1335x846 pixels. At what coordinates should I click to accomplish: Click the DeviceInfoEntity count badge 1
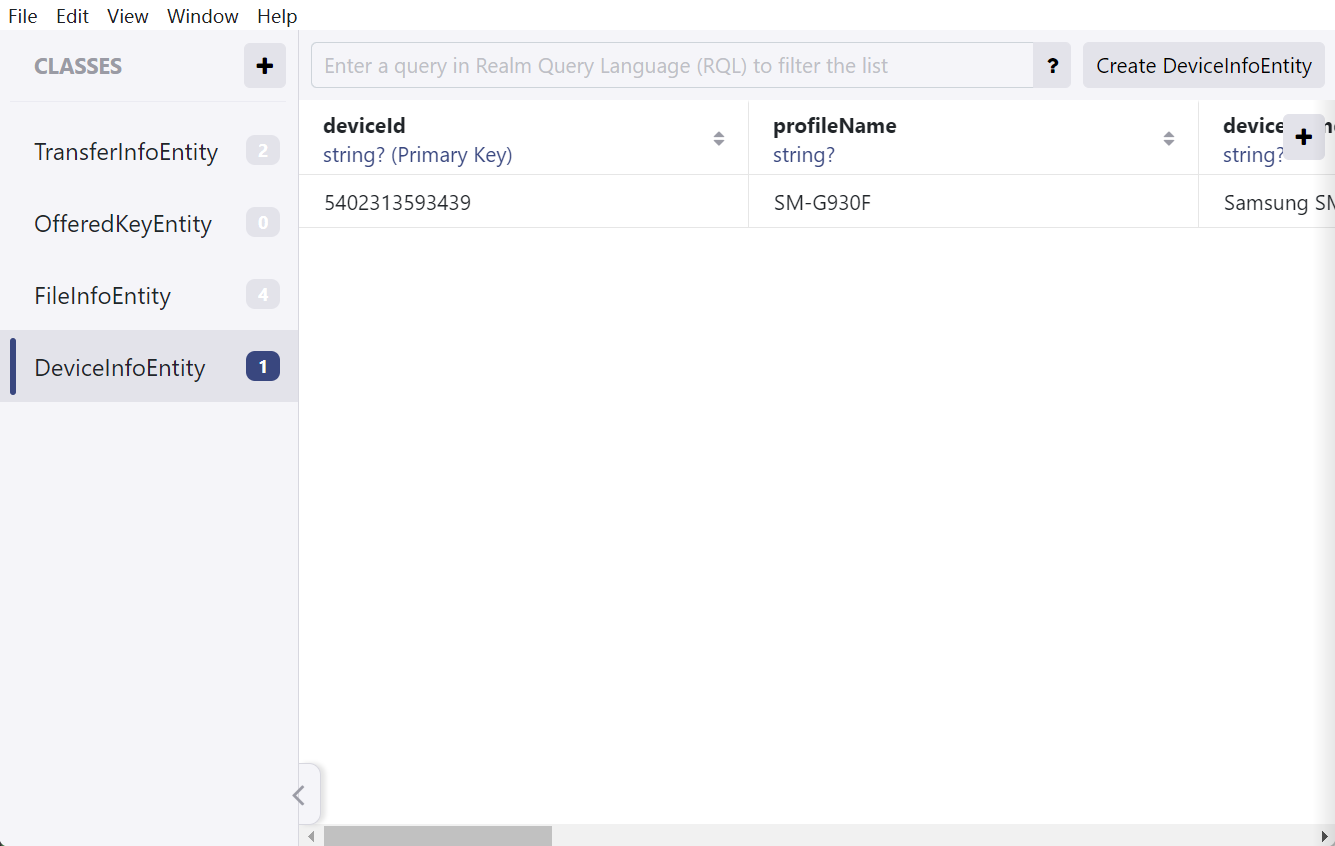(x=263, y=367)
